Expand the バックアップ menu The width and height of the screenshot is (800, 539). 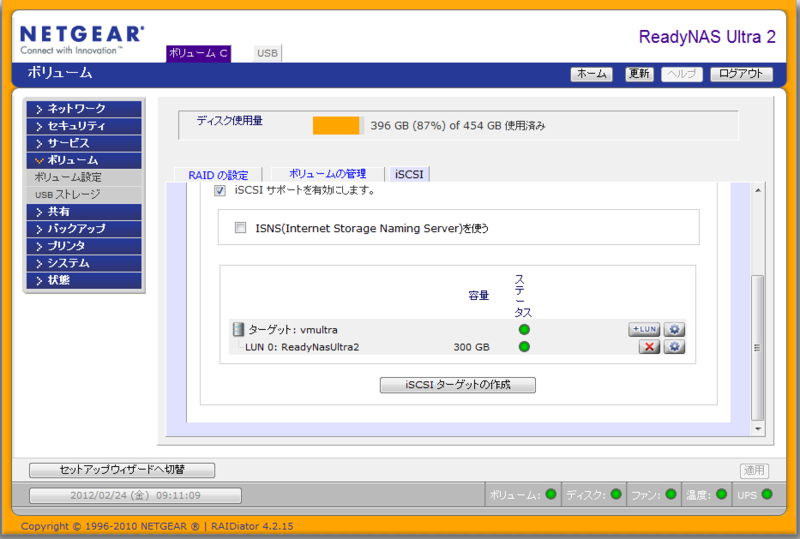[84, 229]
